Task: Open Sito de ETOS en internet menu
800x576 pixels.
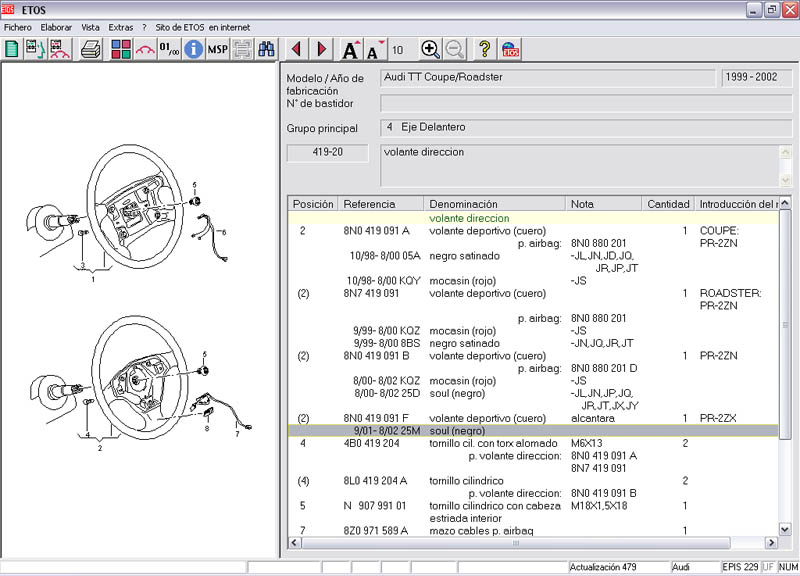Action: coord(203,28)
